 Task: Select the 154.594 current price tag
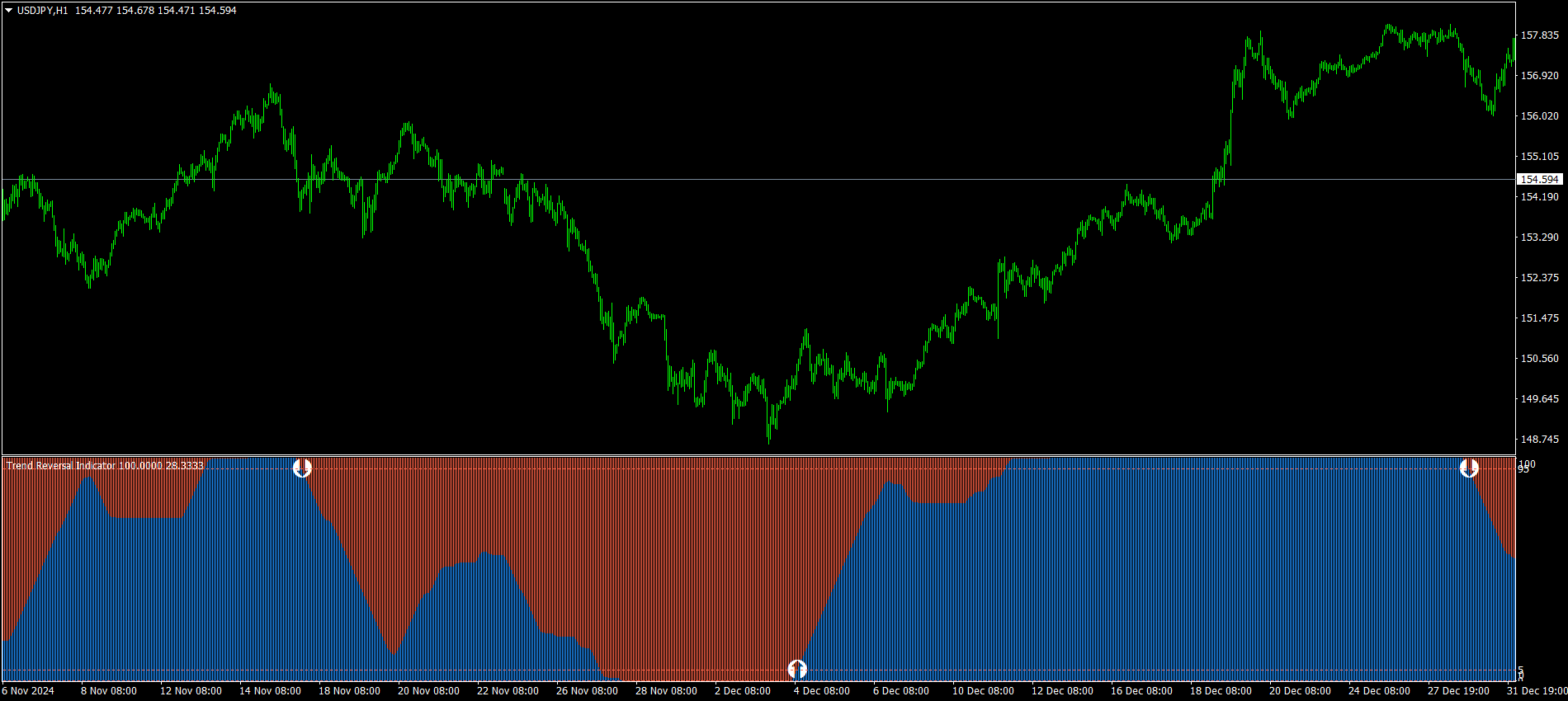[x=1539, y=180]
